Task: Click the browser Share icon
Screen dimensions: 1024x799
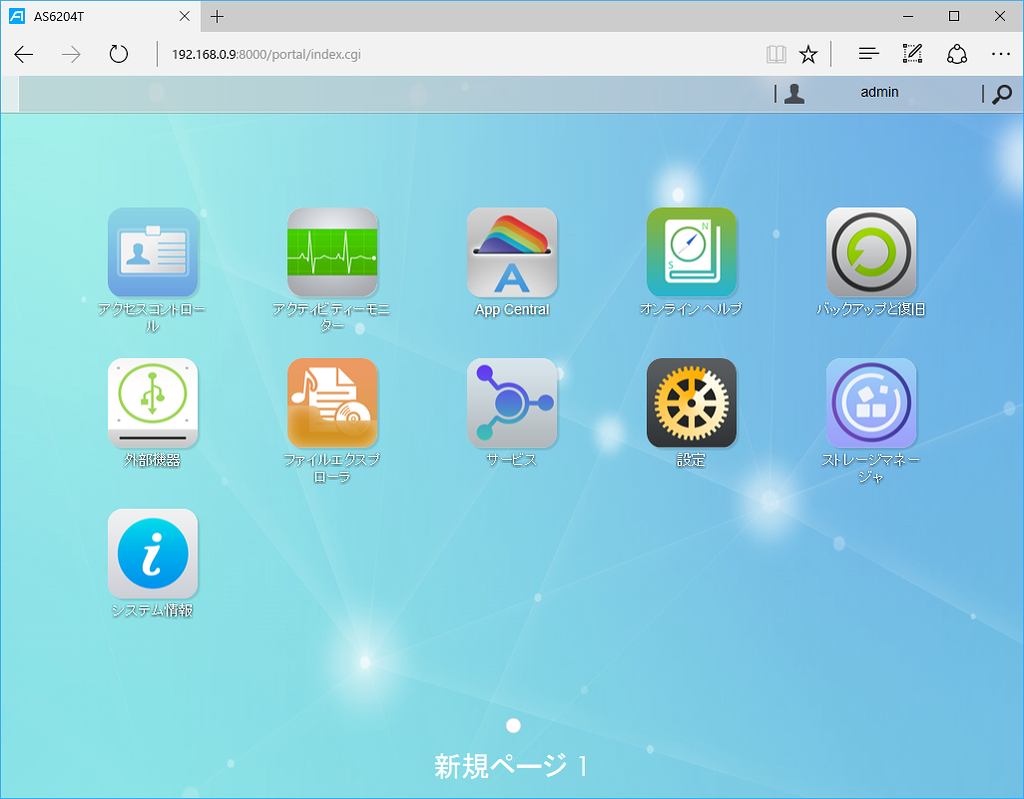Action: click(x=957, y=54)
